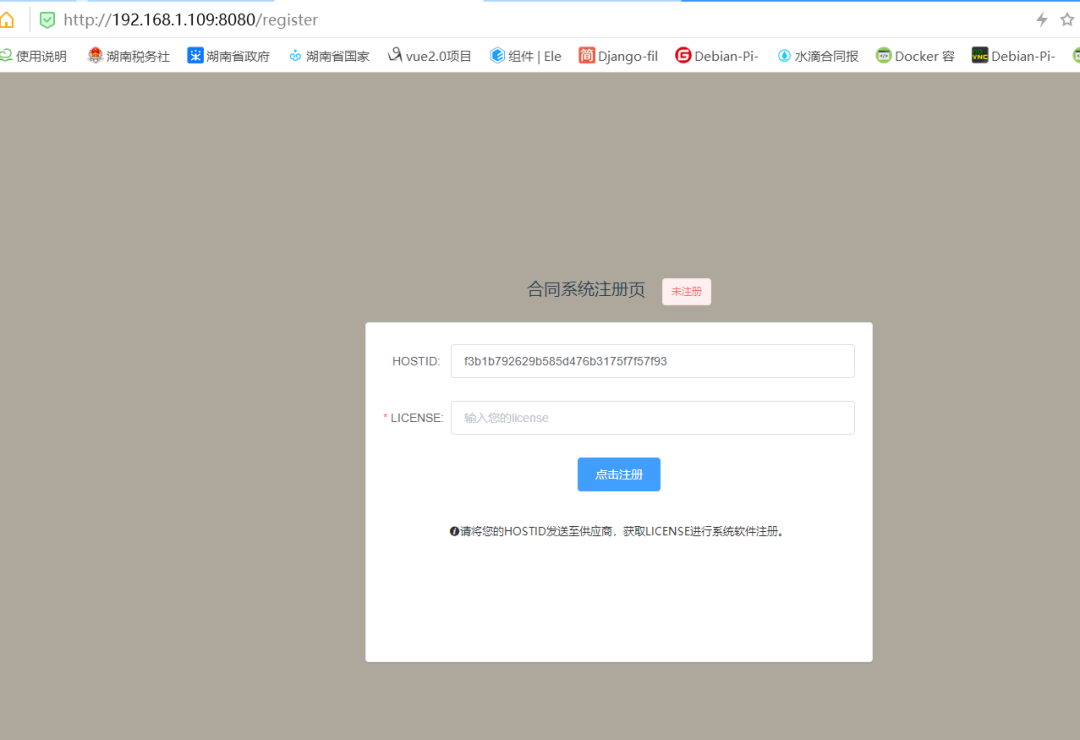The image size is (1080, 740).
Task: Click the HOSTID input field
Action: (x=653, y=361)
